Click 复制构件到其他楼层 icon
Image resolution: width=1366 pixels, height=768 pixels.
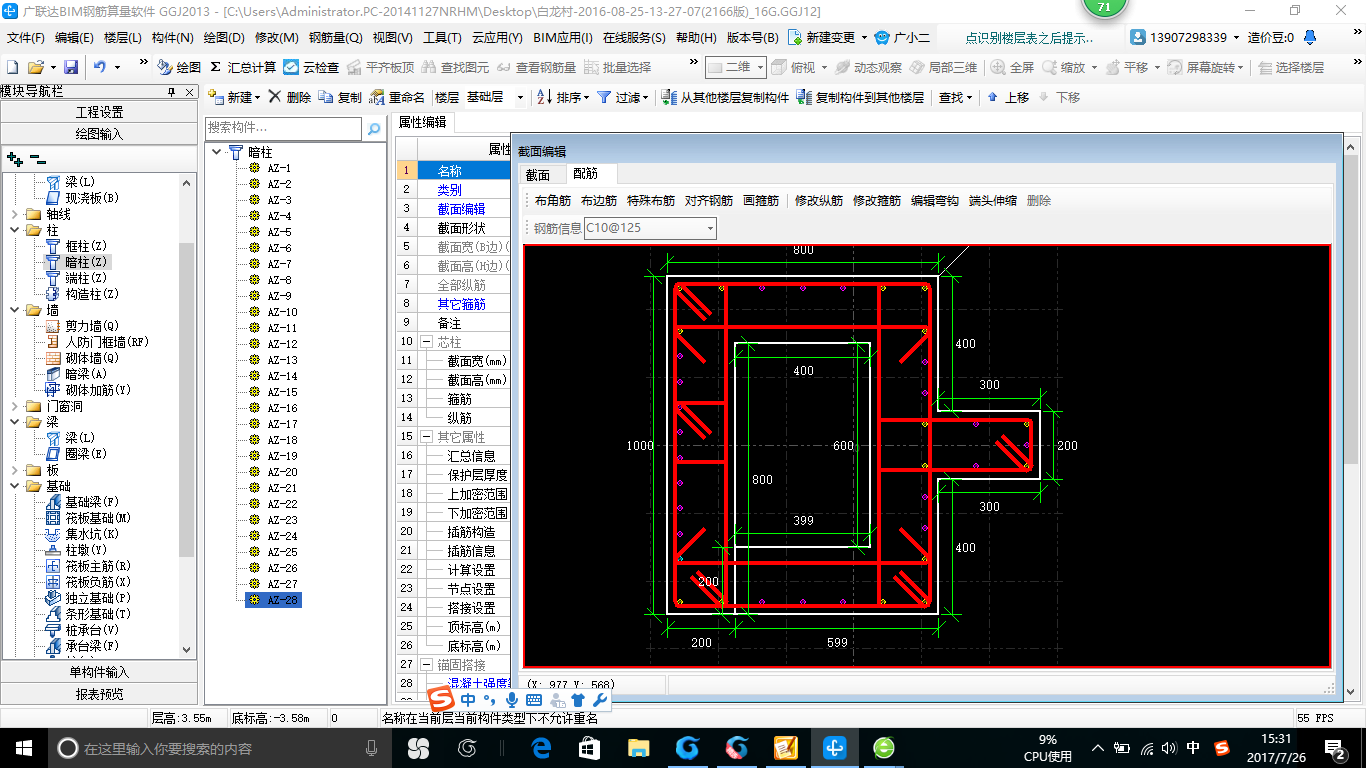pyautogui.click(x=804, y=97)
